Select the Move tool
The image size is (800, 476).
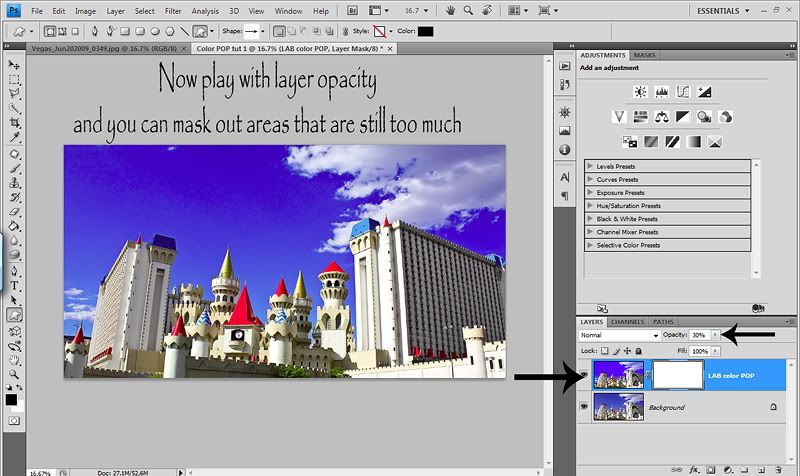16,63
